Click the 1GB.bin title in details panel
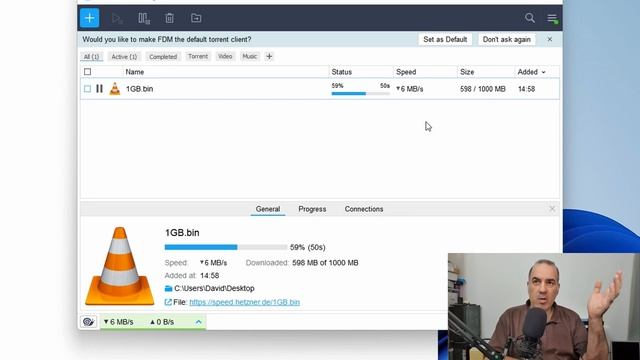The width and height of the screenshot is (640, 360). [182, 233]
